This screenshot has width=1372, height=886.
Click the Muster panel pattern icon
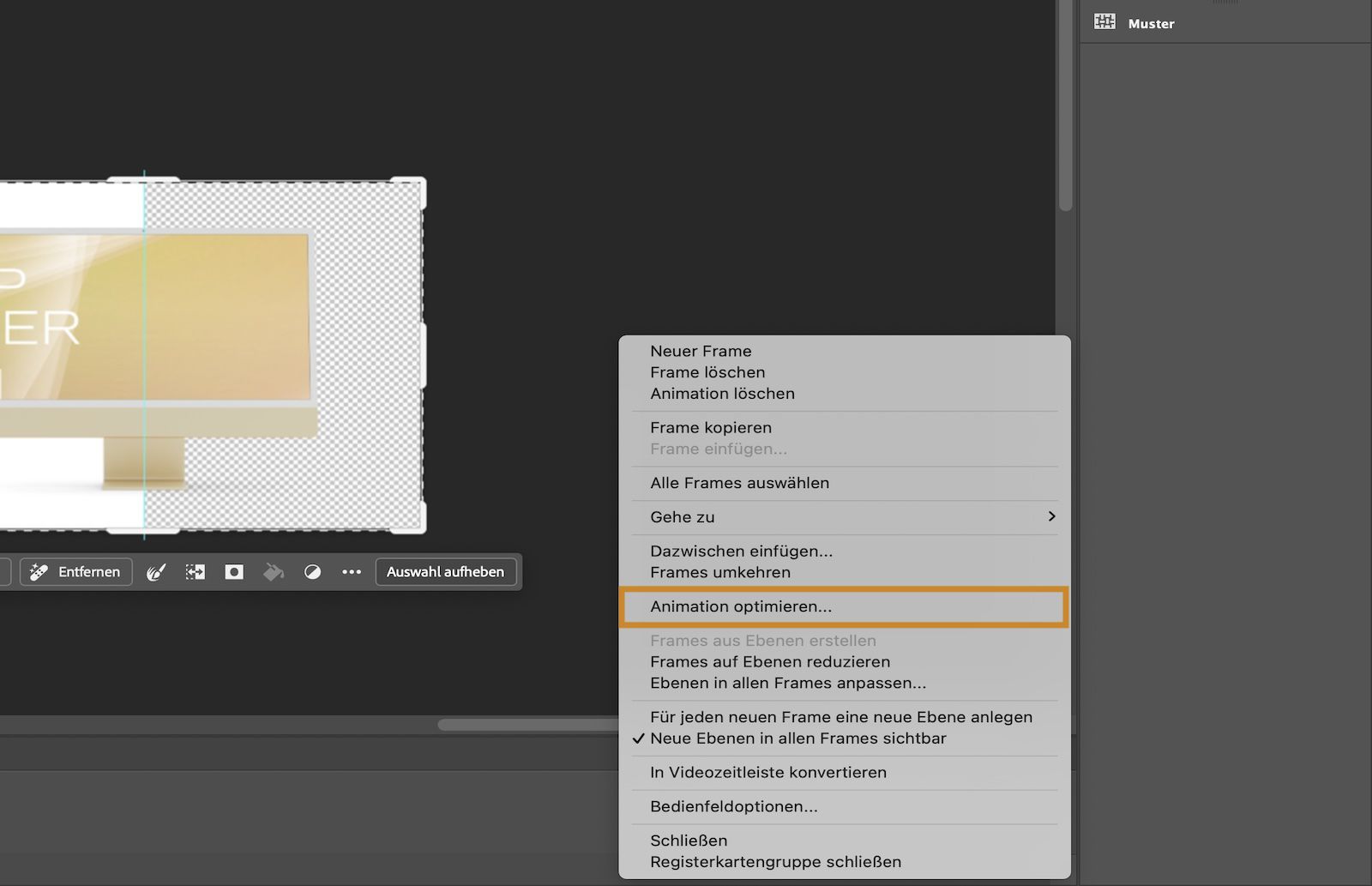coord(1105,22)
